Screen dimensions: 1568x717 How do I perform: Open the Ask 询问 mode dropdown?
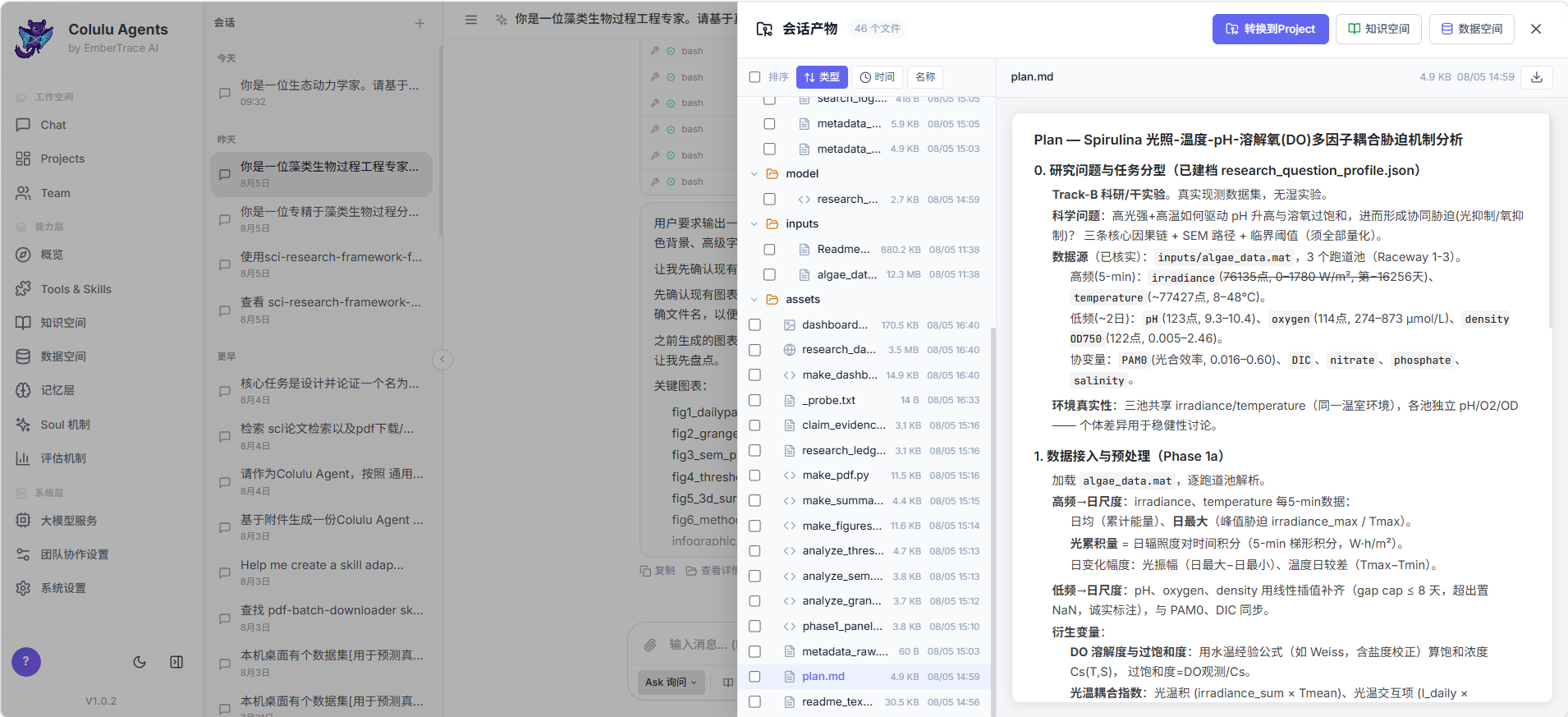click(x=671, y=682)
